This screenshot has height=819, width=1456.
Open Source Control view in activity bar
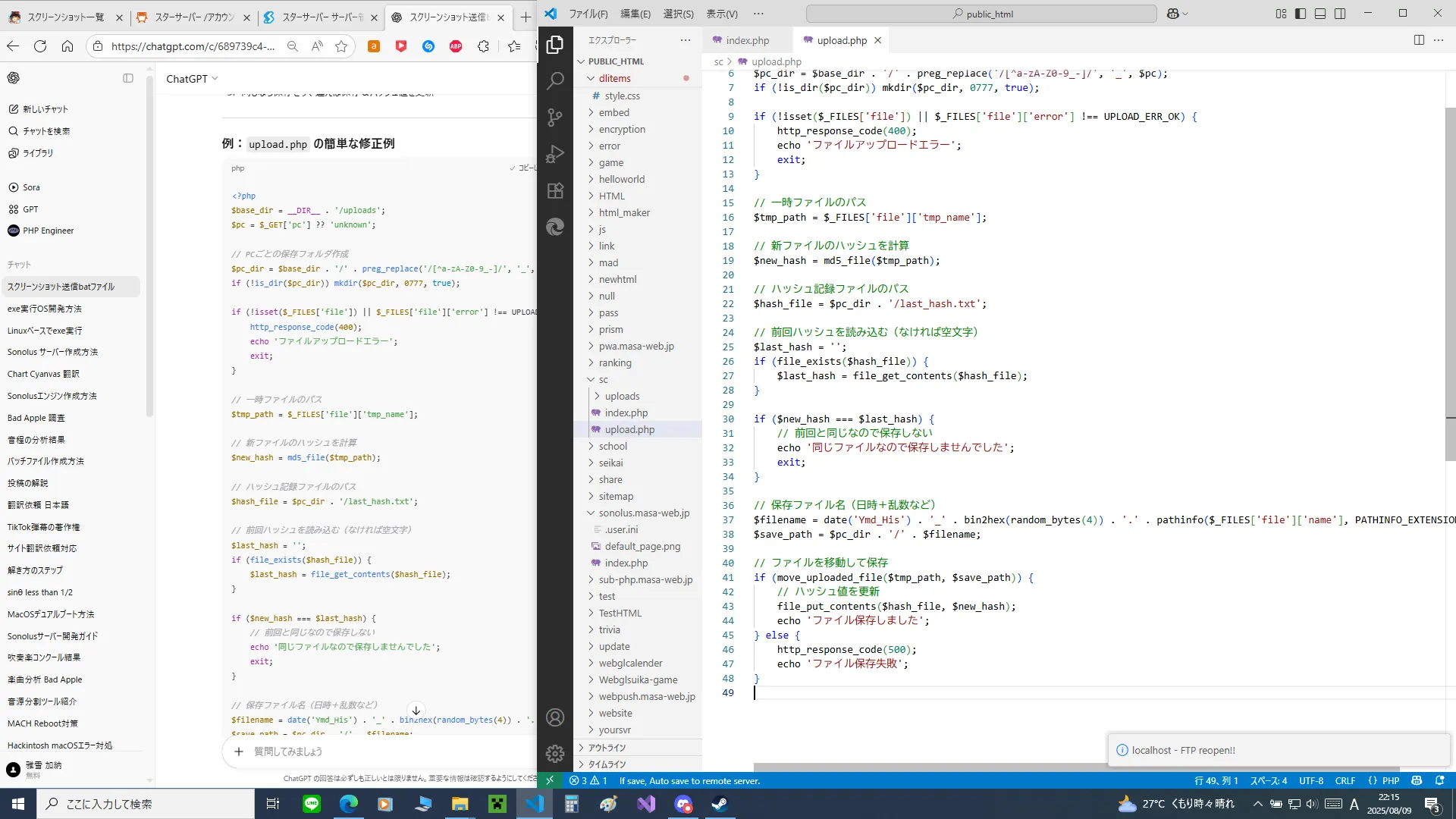(555, 117)
